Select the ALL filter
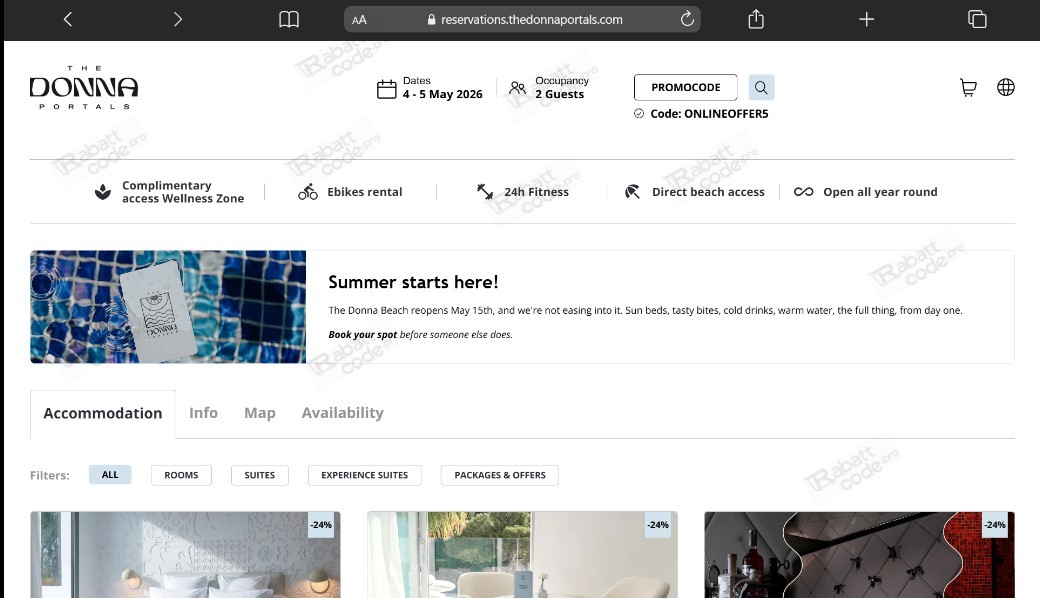The height and width of the screenshot is (598, 1040). [x=110, y=475]
